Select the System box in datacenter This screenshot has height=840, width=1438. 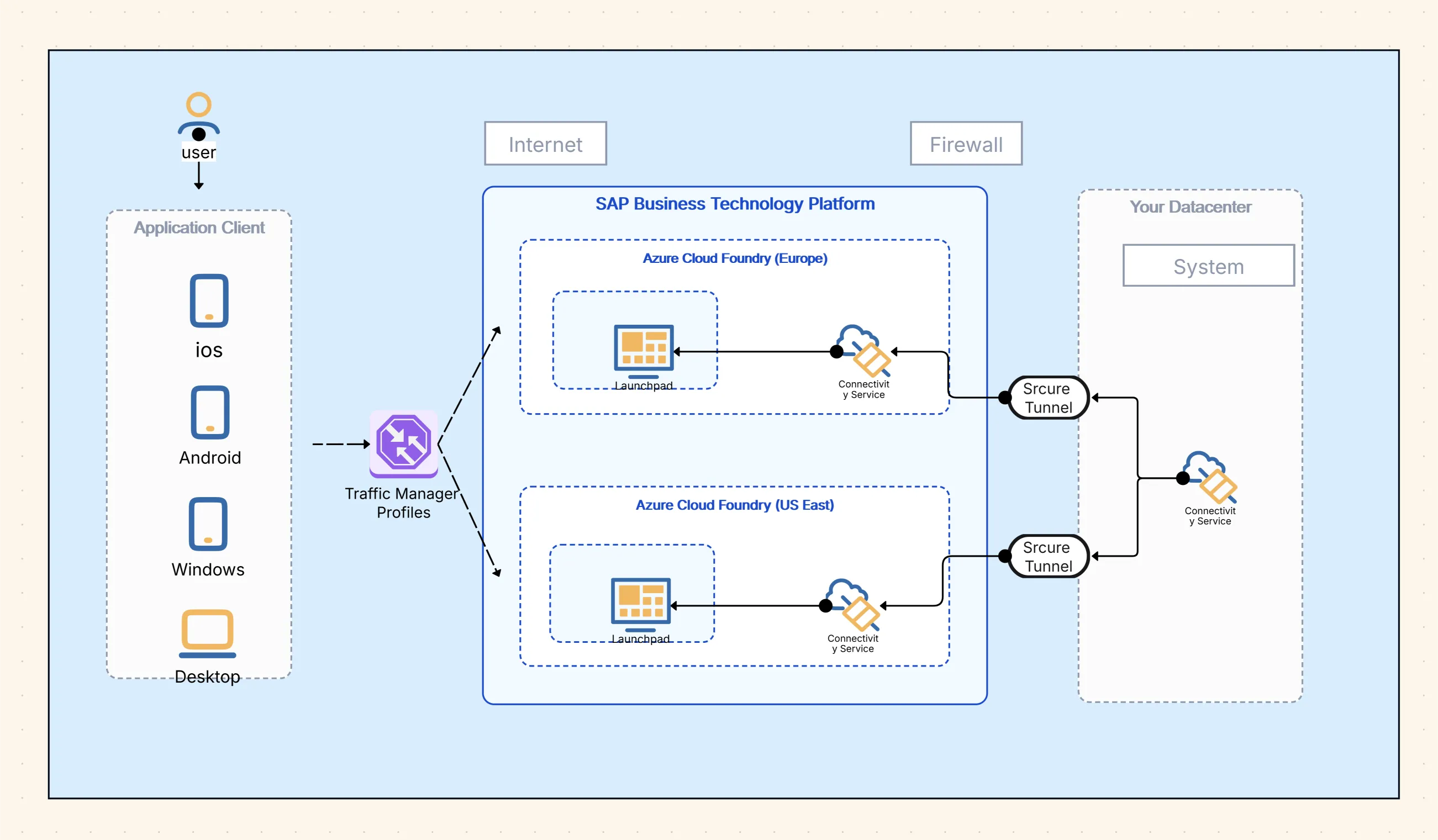coord(1208,266)
